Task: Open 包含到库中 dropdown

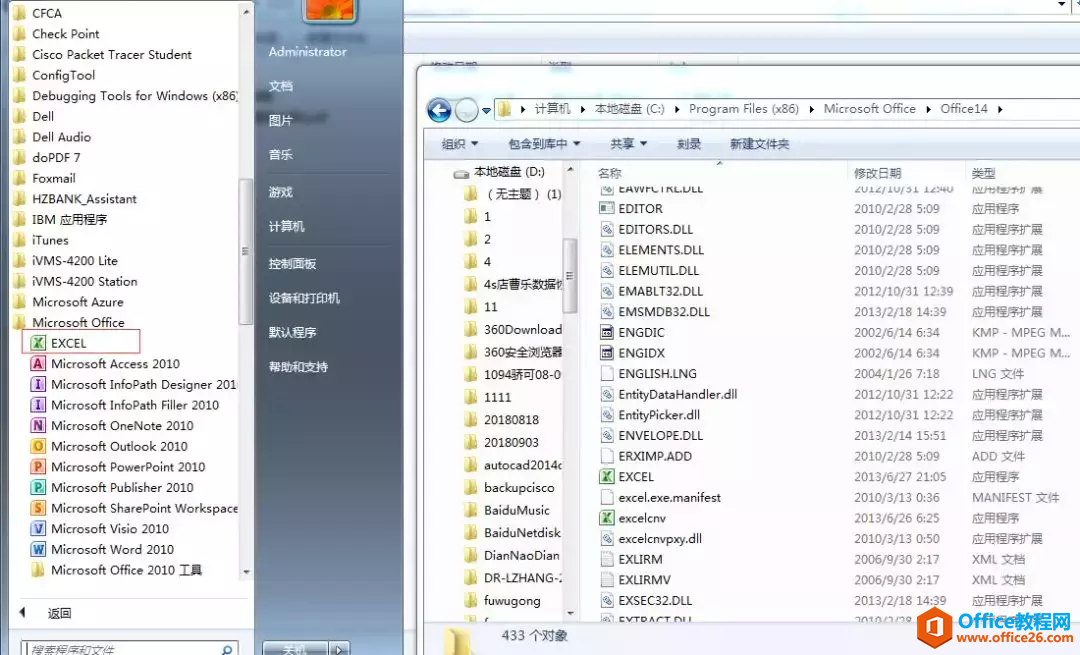Action: 544,144
